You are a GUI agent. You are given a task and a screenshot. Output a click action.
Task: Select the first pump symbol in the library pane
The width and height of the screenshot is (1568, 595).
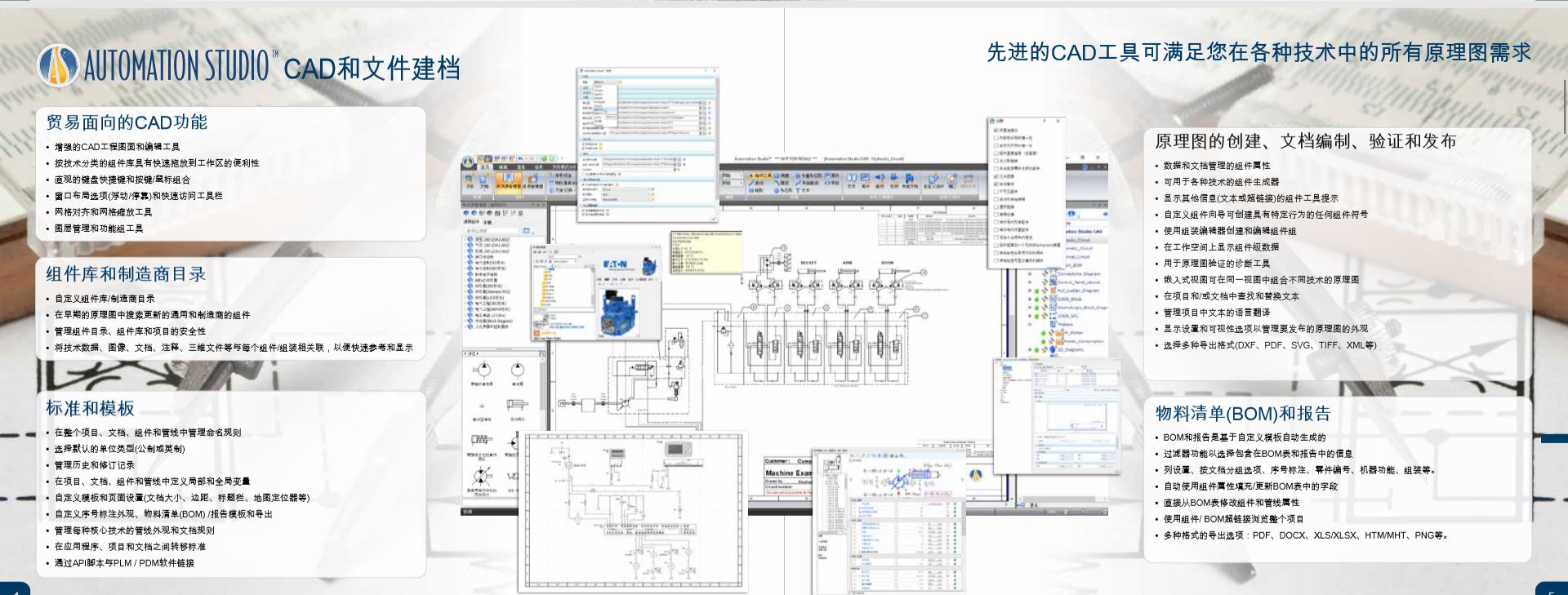pos(482,370)
